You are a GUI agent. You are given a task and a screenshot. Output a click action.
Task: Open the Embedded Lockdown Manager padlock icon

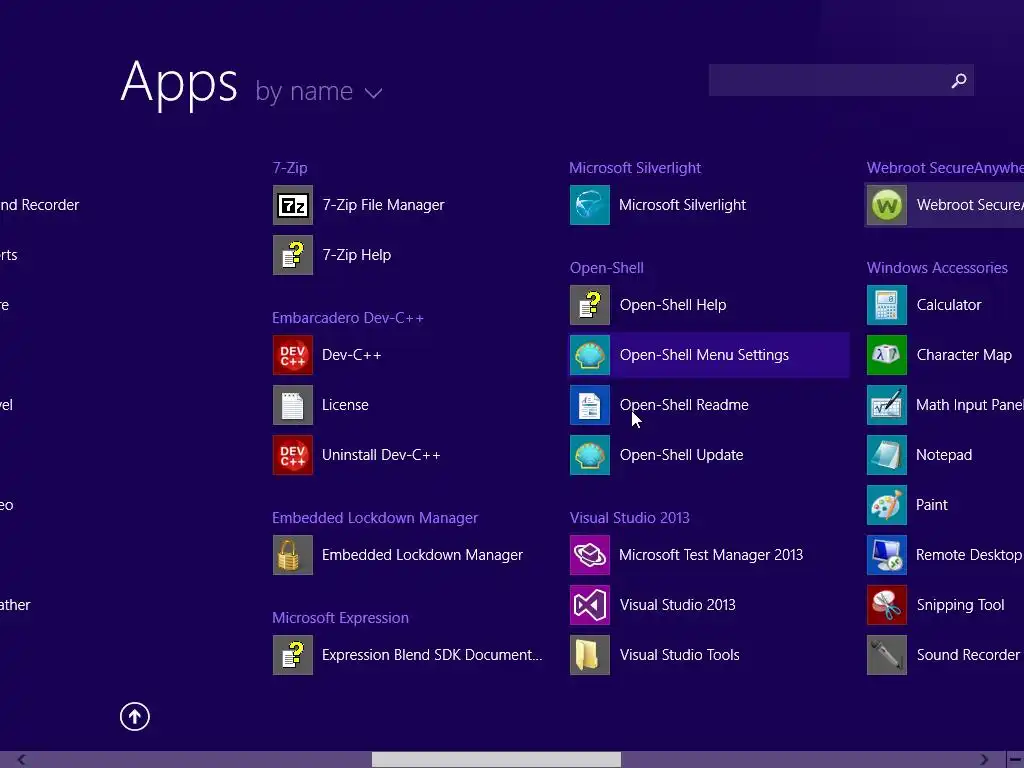293,555
